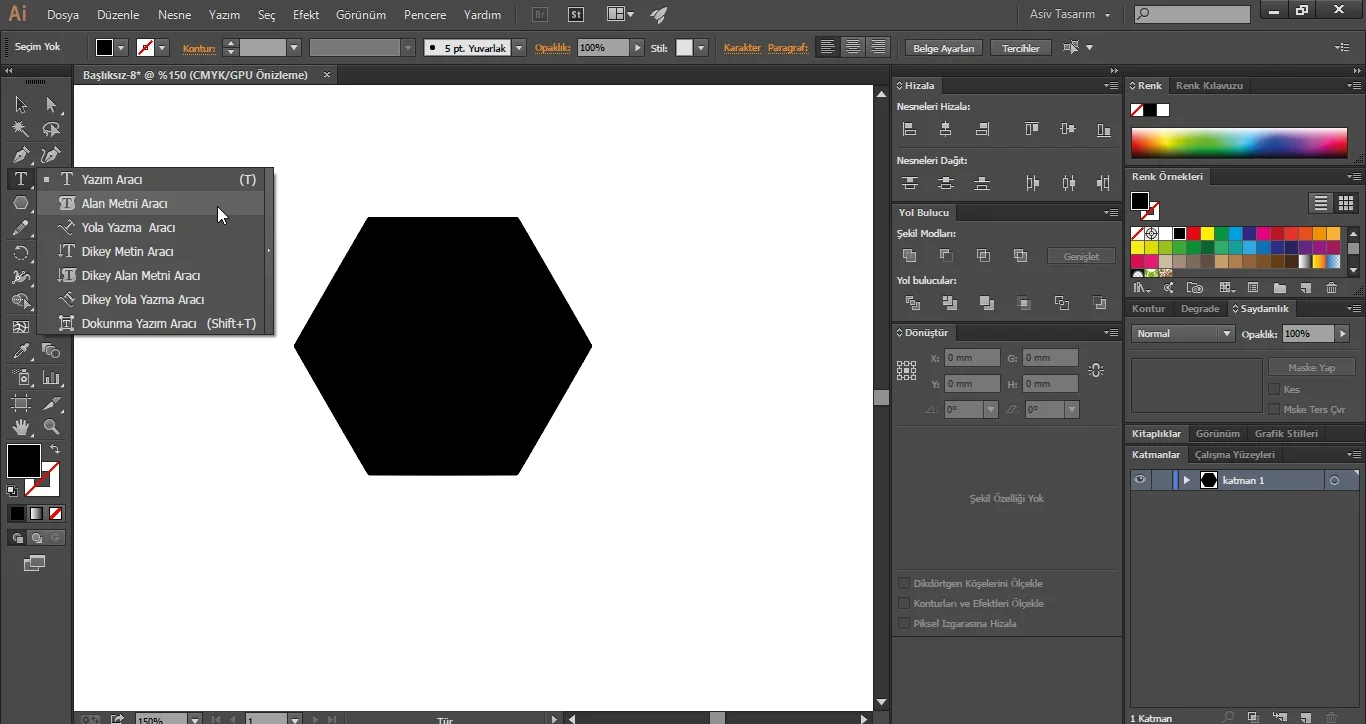Open the Normal blending mode dropdown
The width and height of the screenshot is (1366, 724).
[x=1184, y=333]
